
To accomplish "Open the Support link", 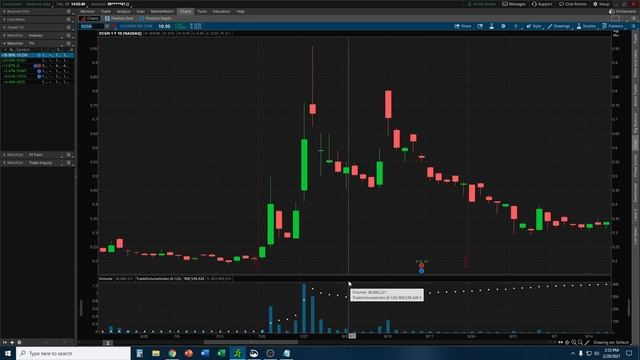I will (542, 4).
